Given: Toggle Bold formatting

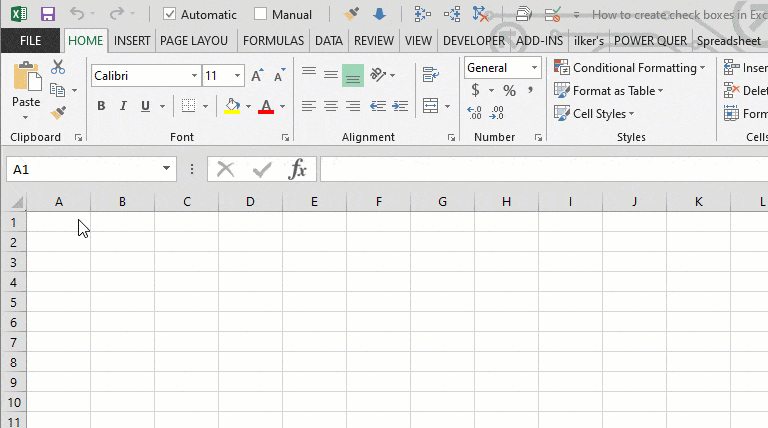Looking at the screenshot, I should point(101,106).
